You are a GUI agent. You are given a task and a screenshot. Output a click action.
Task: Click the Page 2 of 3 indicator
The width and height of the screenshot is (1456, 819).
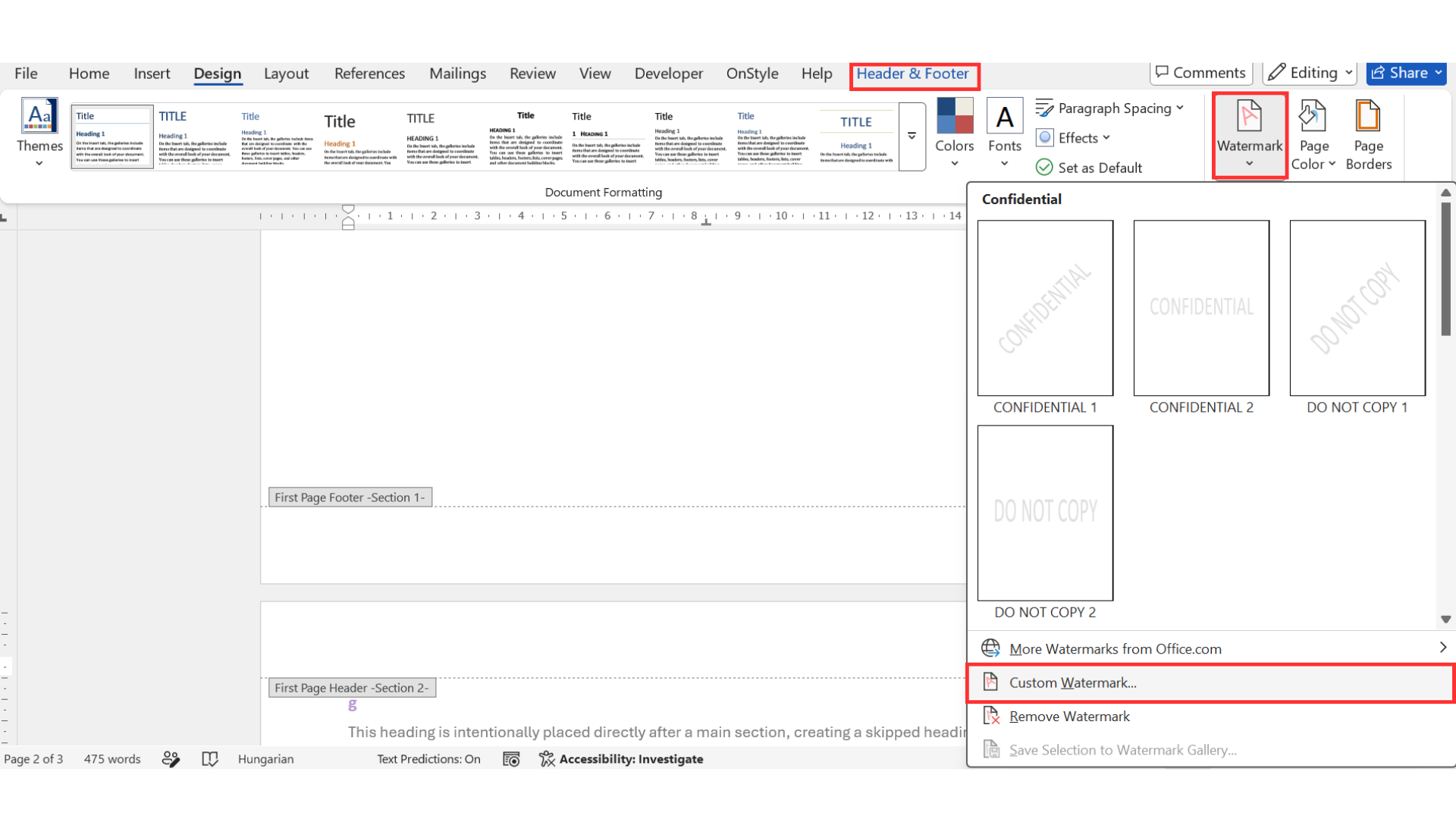pos(33,759)
